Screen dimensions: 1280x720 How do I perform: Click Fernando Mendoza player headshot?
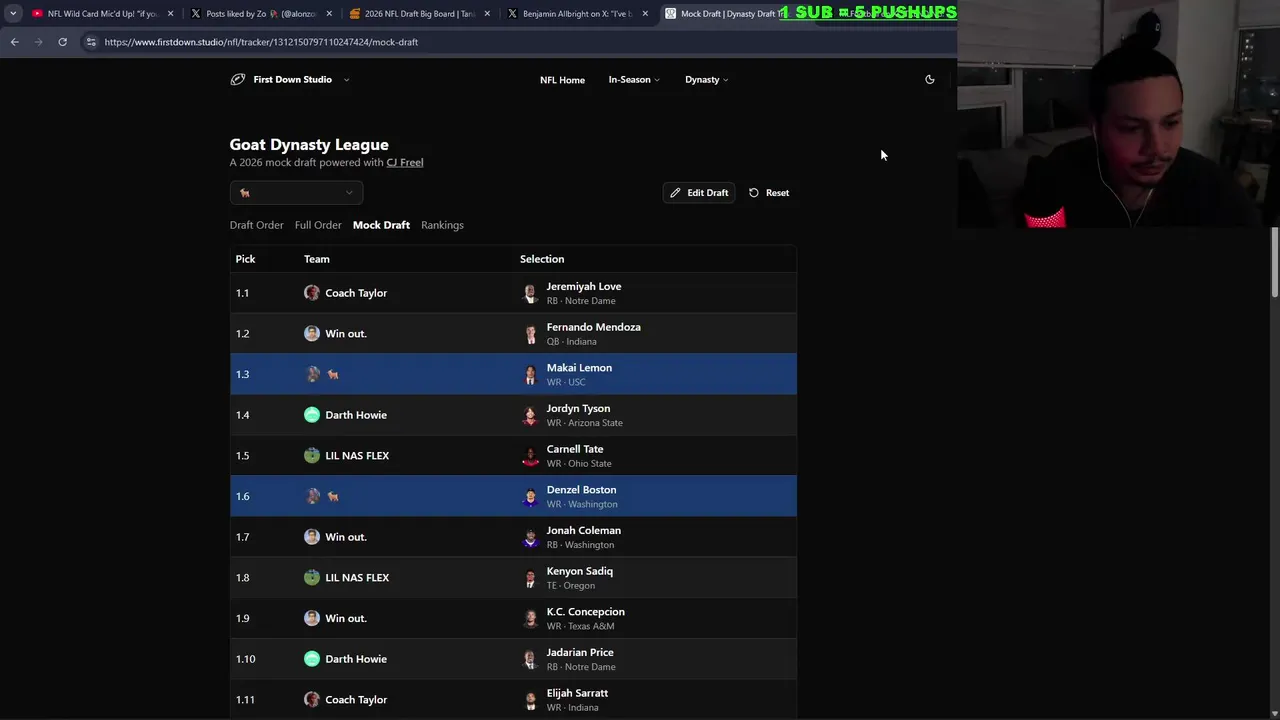click(x=530, y=334)
